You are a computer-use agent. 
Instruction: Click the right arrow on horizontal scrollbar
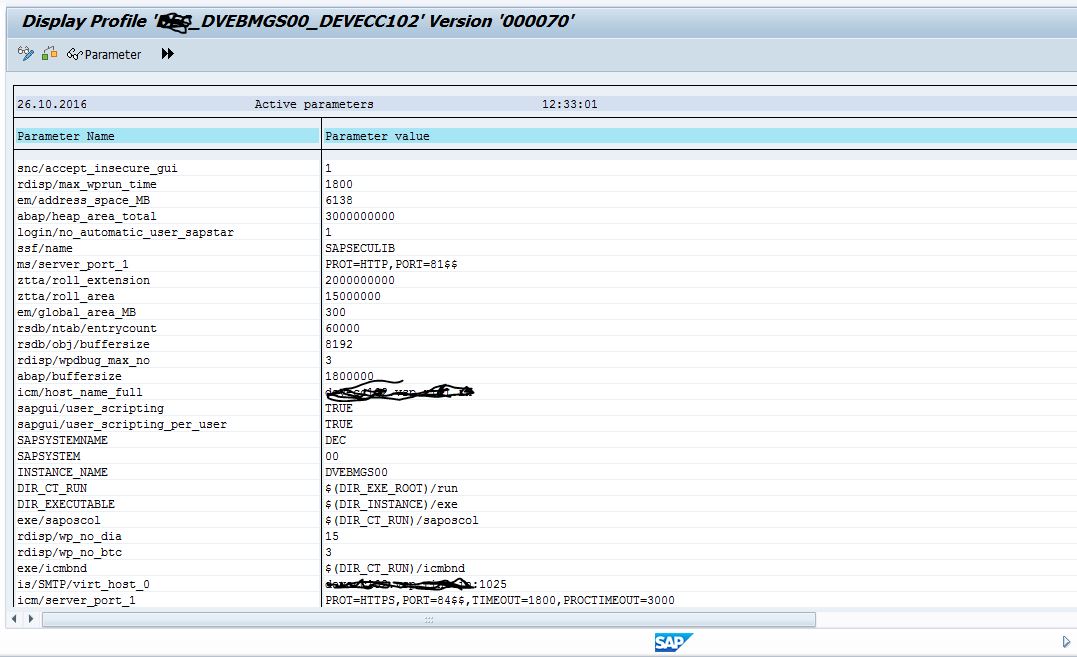[x=30, y=619]
